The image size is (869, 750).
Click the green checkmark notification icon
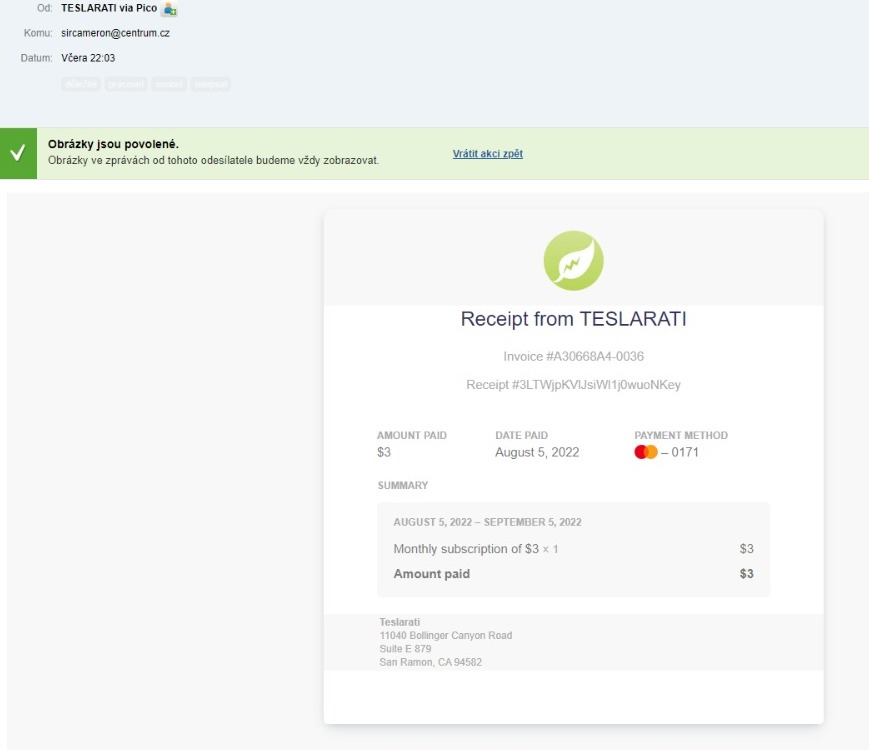point(18,153)
